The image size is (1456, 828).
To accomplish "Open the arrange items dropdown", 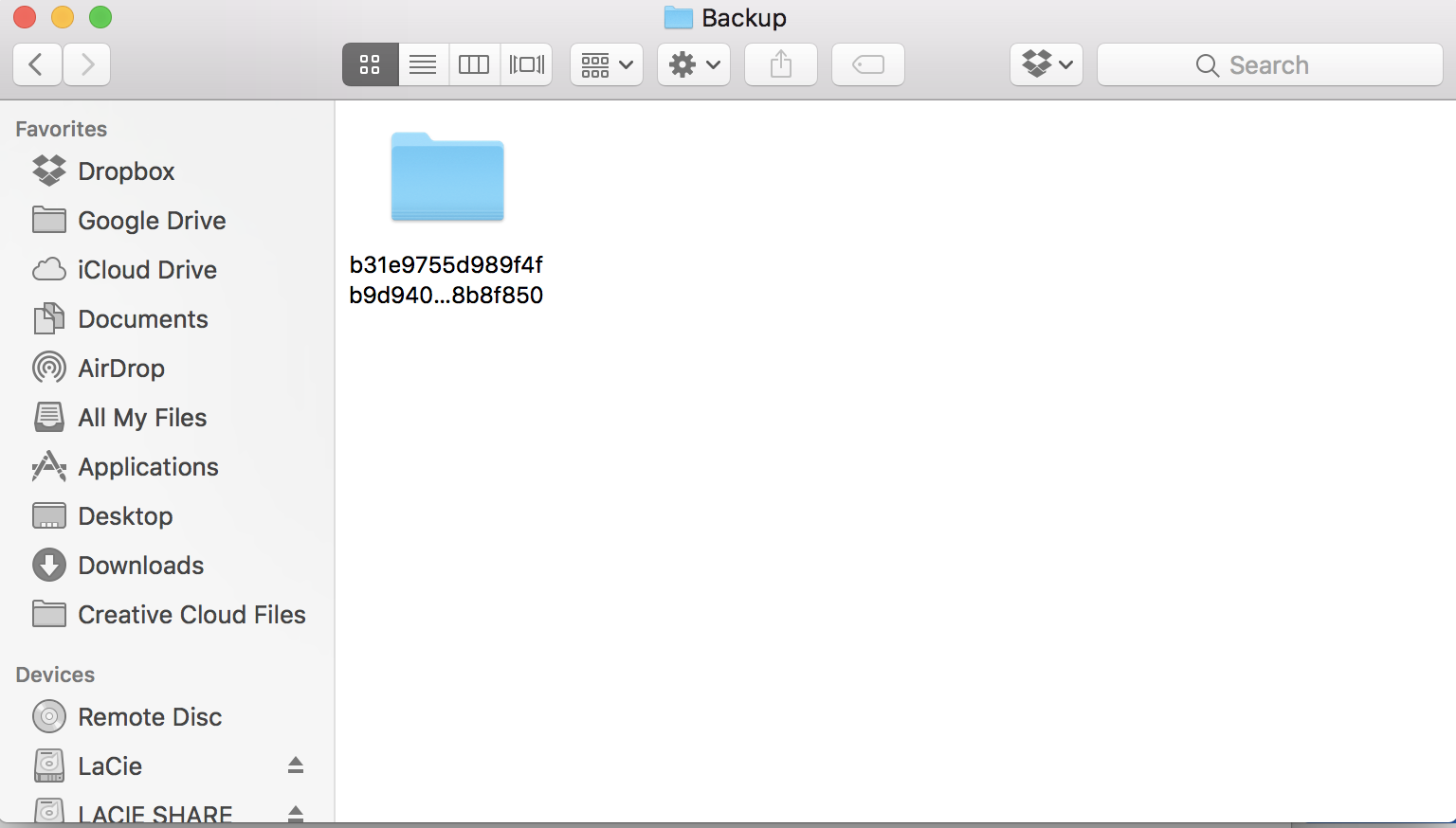I will point(606,64).
